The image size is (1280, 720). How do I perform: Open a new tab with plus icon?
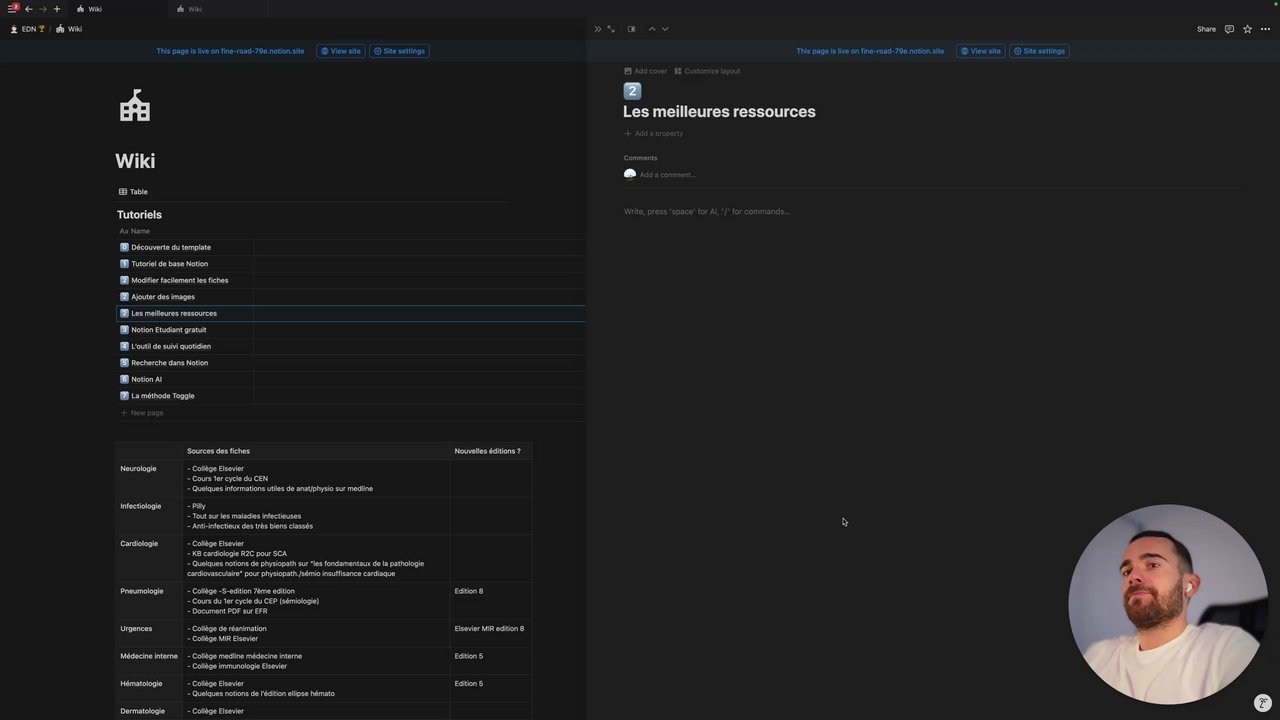pos(56,9)
